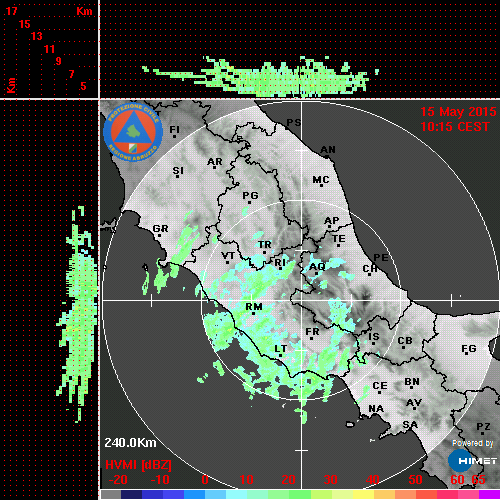Click the radar center crosshair
The height and width of the screenshot is (500, 500).
point(301,300)
